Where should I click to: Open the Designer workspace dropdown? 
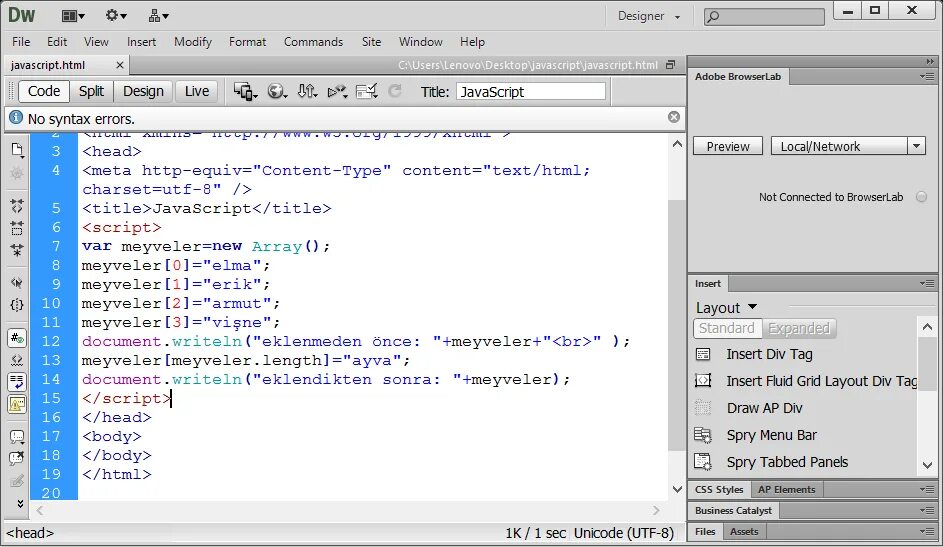pyautogui.click(x=648, y=16)
